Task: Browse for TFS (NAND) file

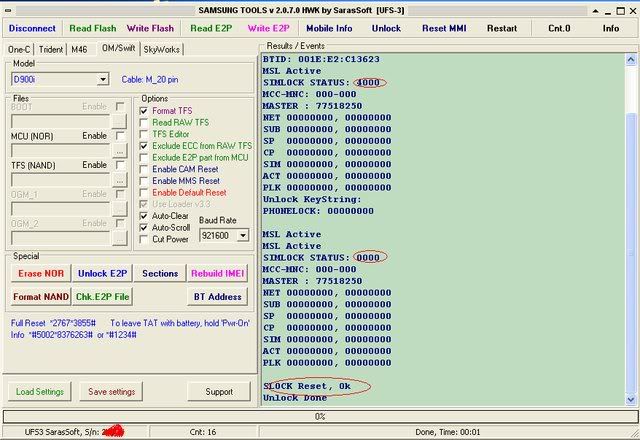Action: [x=120, y=180]
